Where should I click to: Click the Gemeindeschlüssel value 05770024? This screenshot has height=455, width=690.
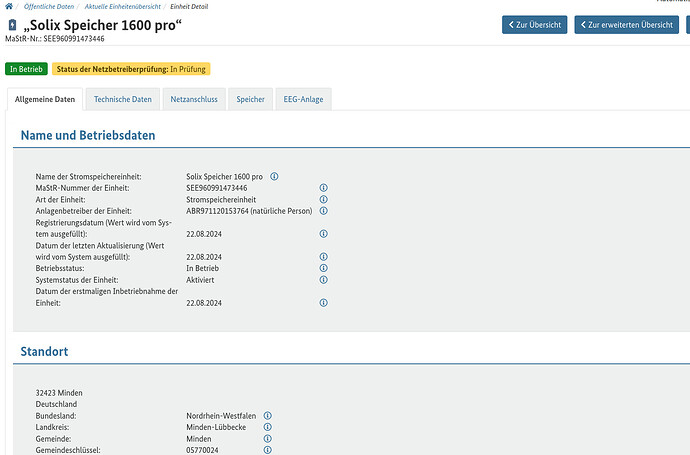pos(202,450)
